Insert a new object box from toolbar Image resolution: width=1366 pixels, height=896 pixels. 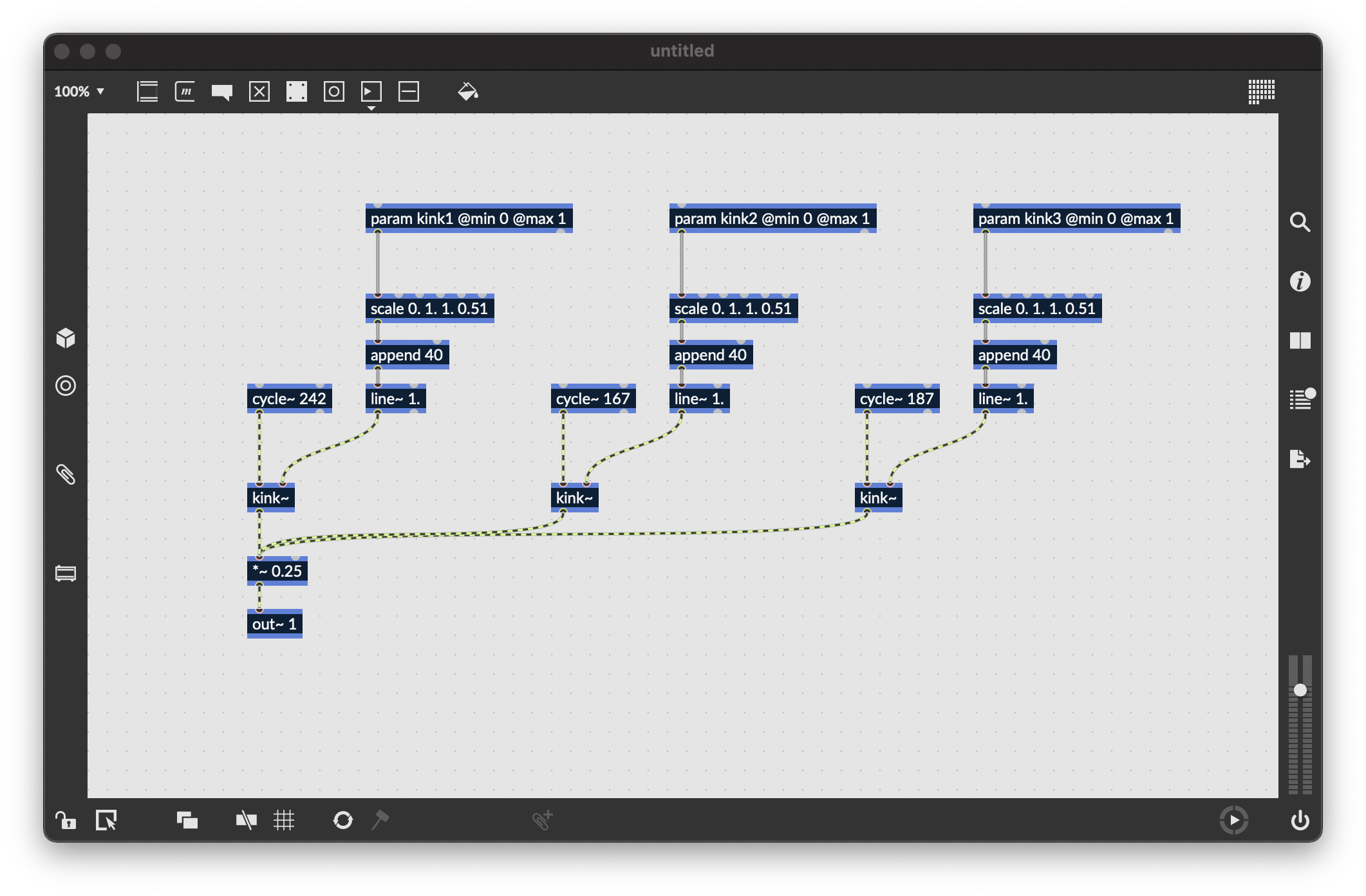(x=147, y=91)
